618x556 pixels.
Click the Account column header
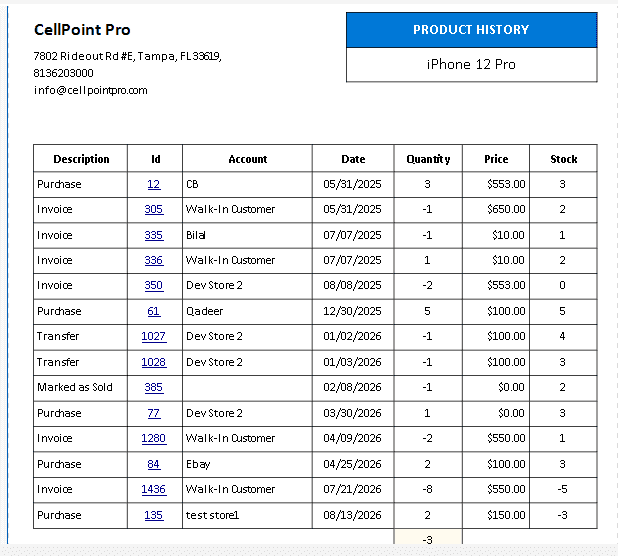point(248,159)
